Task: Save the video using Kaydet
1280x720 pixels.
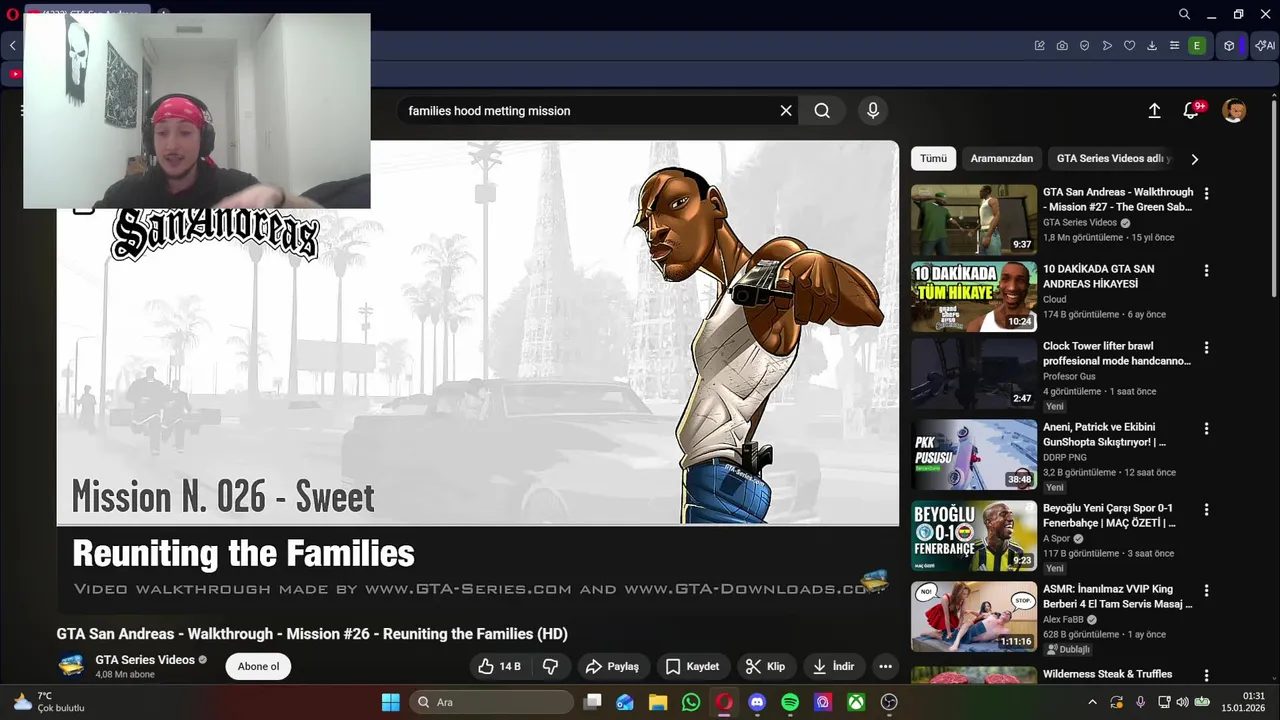Action: [692, 666]
